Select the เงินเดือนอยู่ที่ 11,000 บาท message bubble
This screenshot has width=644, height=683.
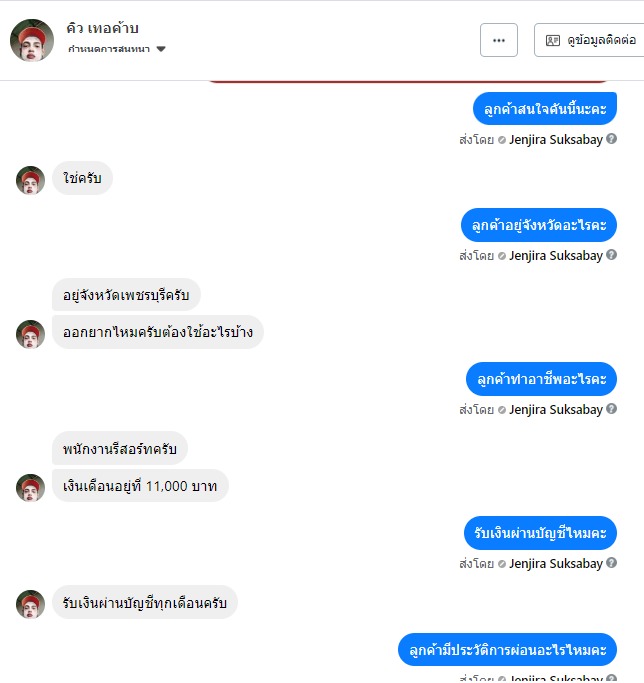140,486
